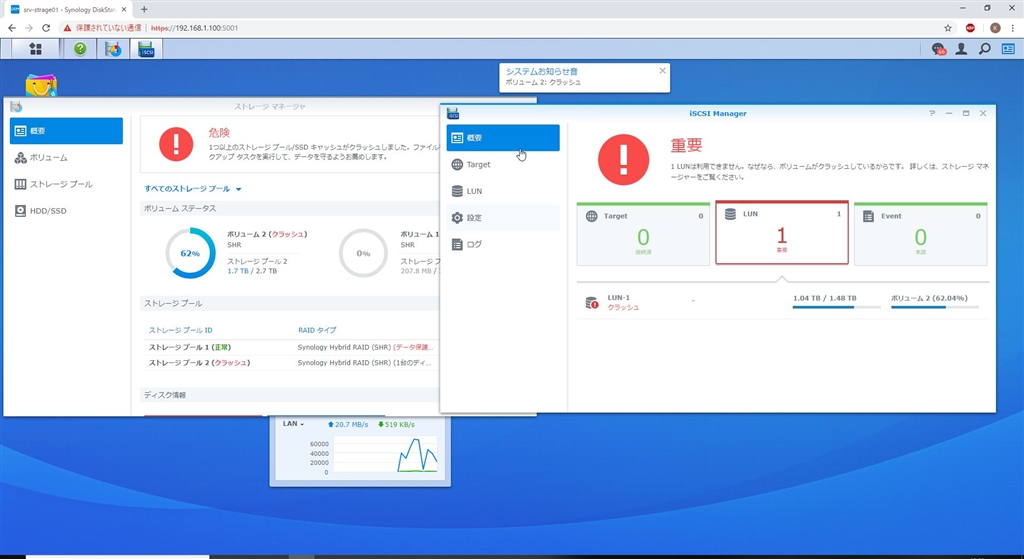Screen dimensions: 1024x559
Task: Select the ストレージ プール 1 (正常) row
Action: 291,347
